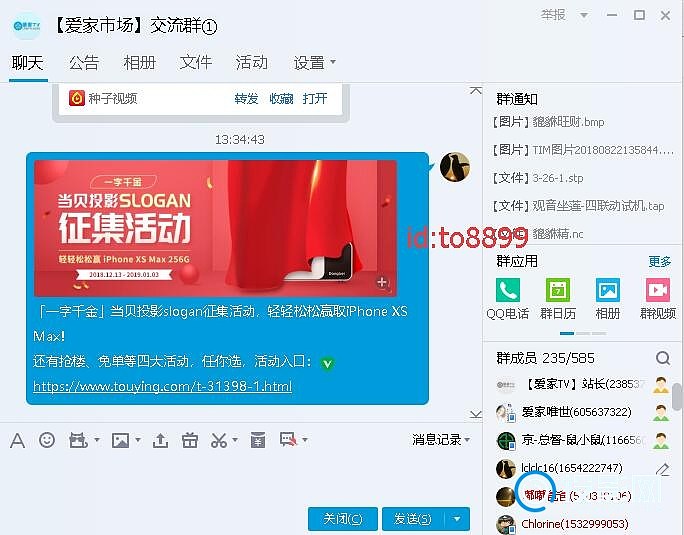This screenshot has height=535, width=684.
Task: Open the 活动 tab
Action: [252, 63]
